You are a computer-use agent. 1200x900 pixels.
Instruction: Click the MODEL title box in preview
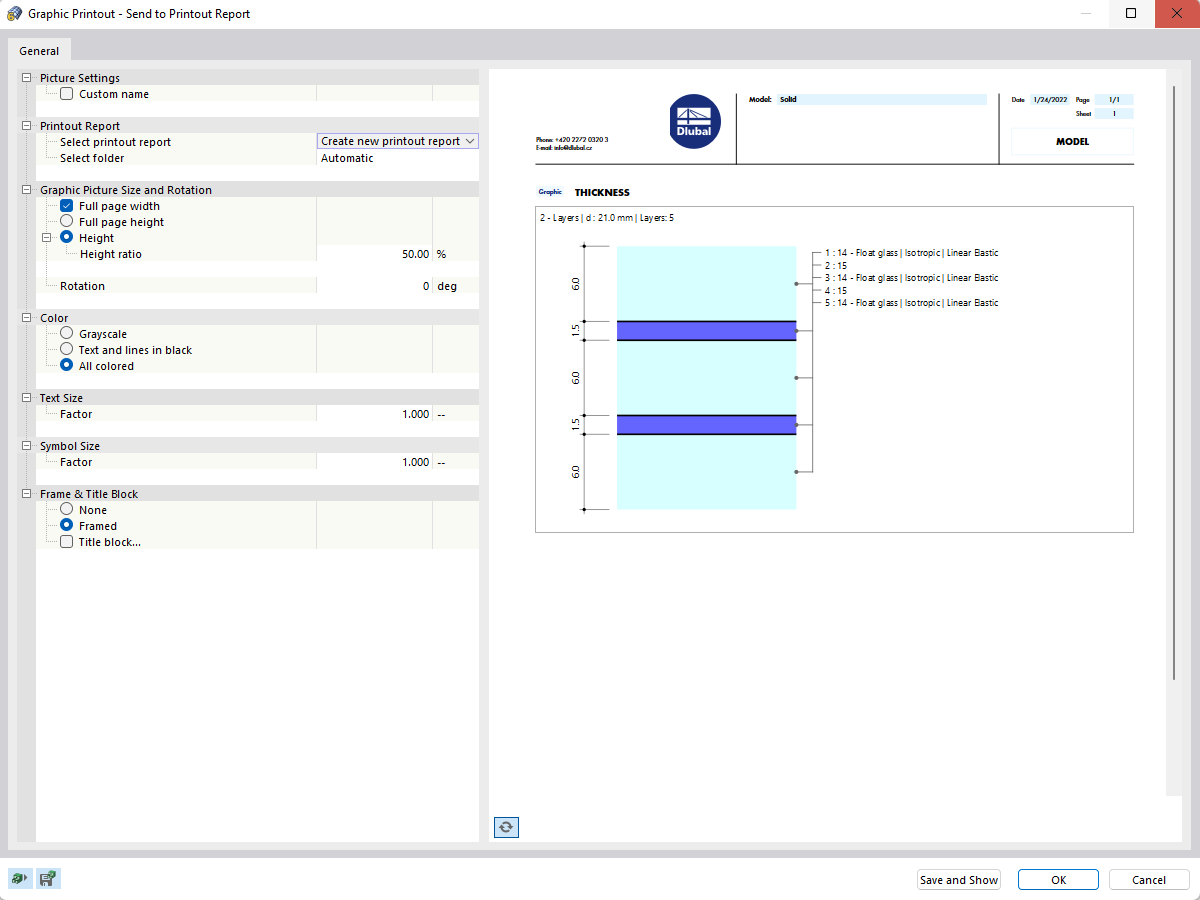click(1072, 142)
